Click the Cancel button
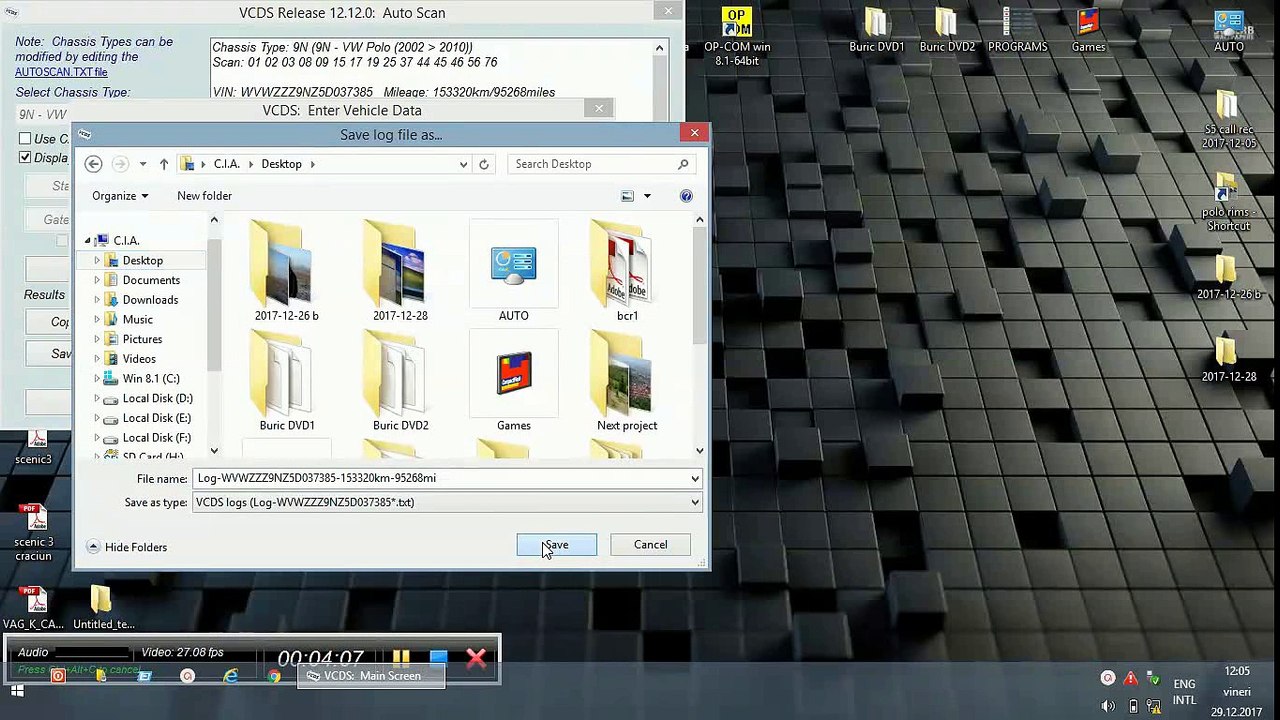Screen dimensions: 1280x720 650,545
